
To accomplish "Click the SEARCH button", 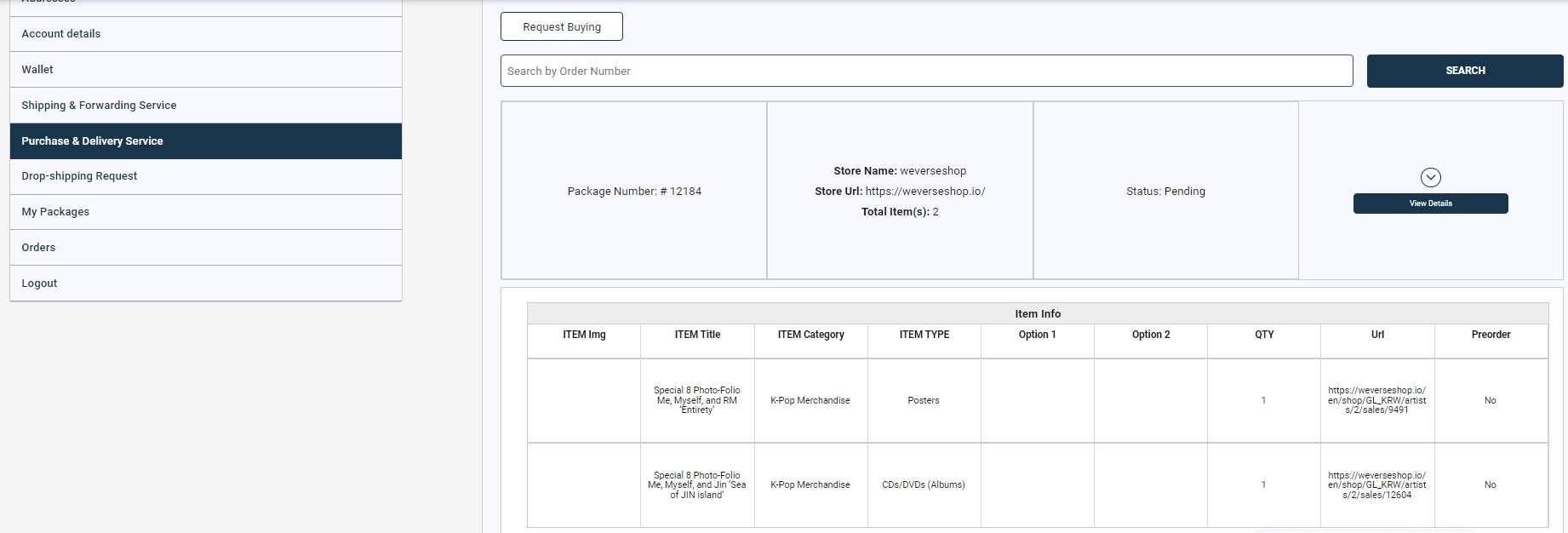I will point(1464,71).
